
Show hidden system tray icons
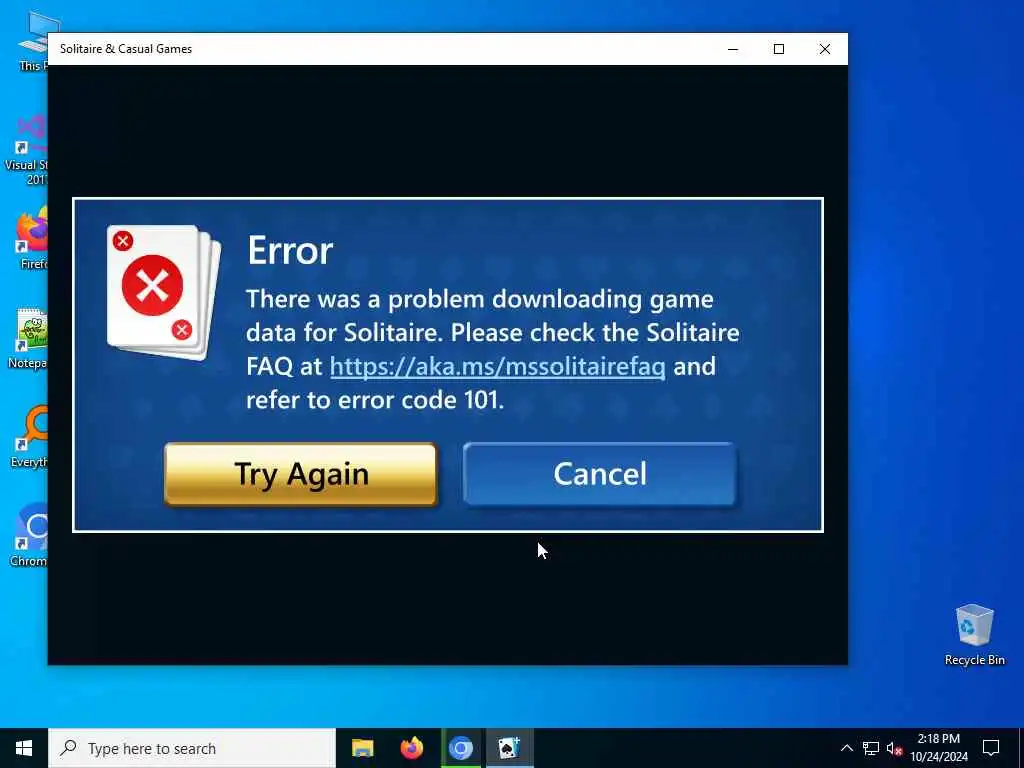(x=846, y=748)
